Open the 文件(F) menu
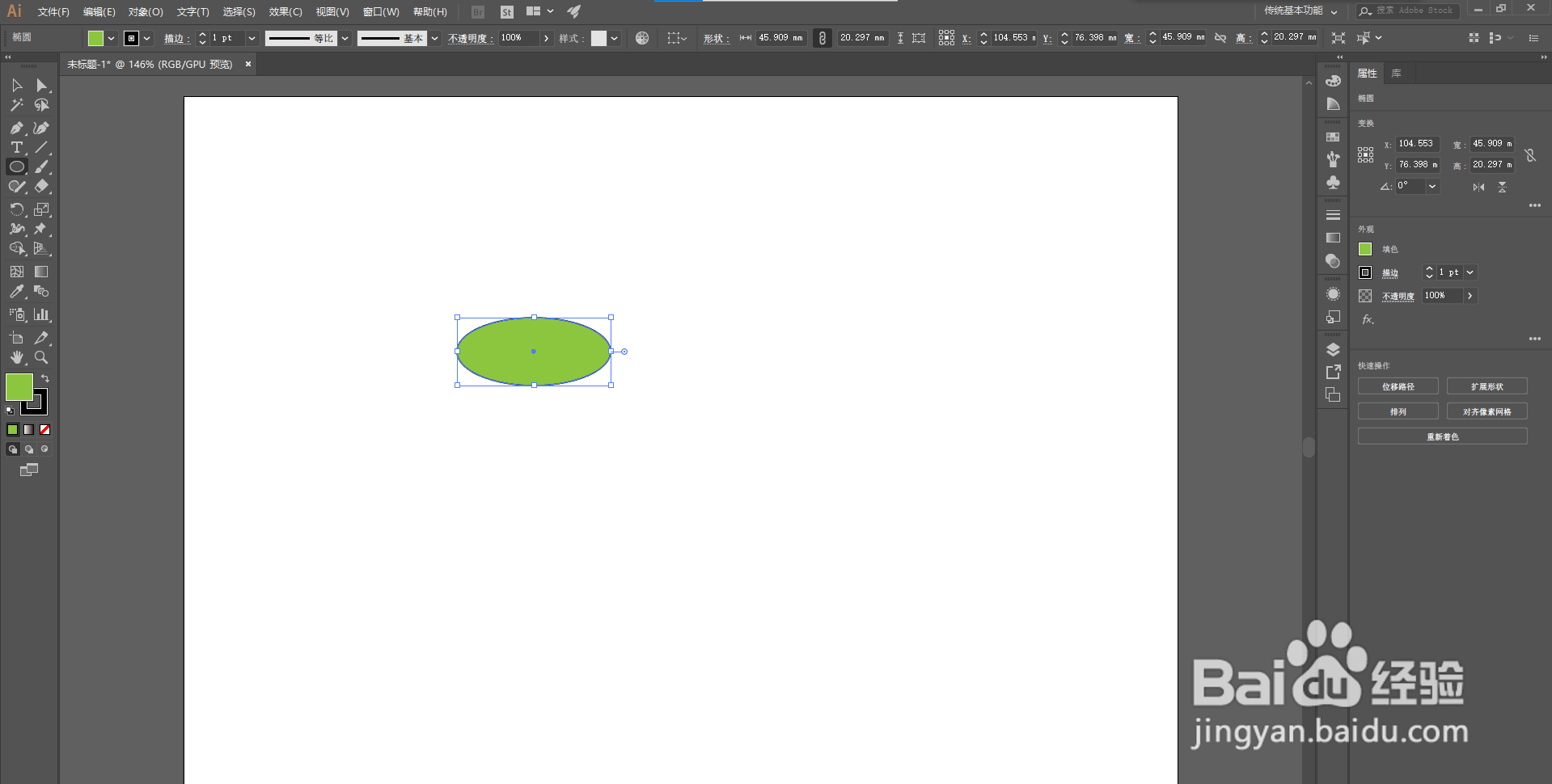1552x784 pixels. coord(53,11)
